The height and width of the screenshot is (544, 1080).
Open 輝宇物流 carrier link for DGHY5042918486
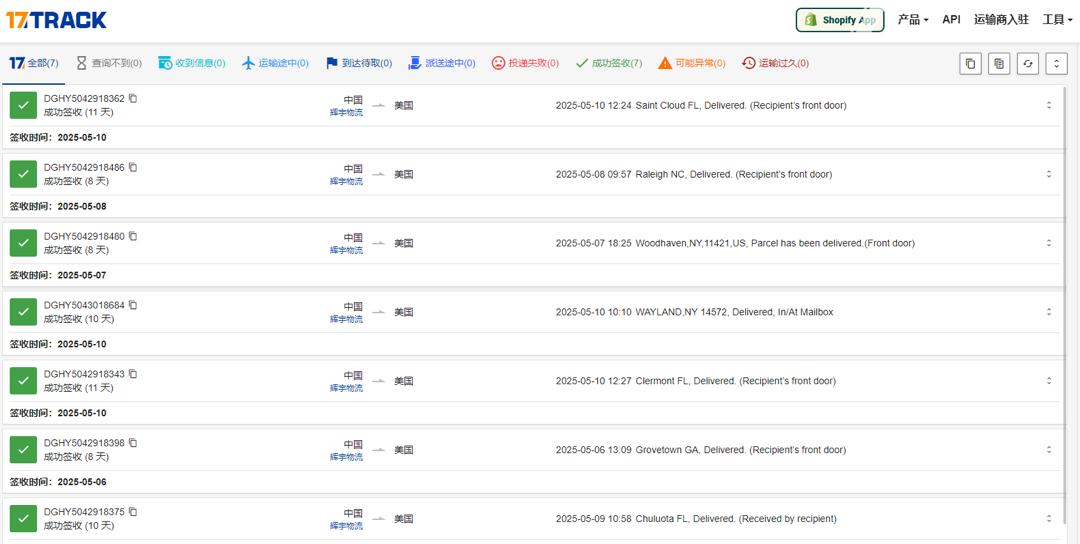(346, 182)
